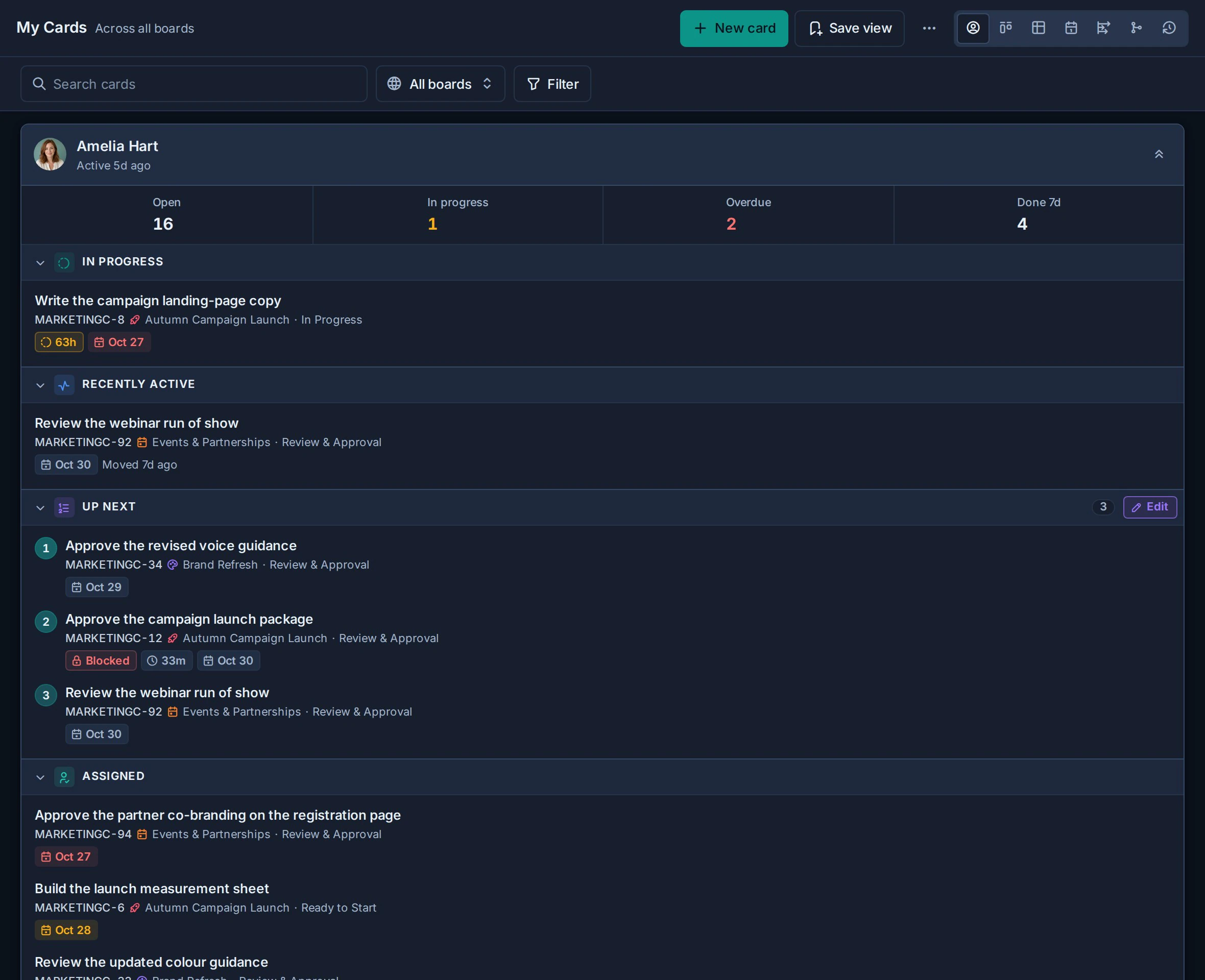Open the three-dot more options menu
This screenshot has width=1205, height=980.
[x=929, y=28]
